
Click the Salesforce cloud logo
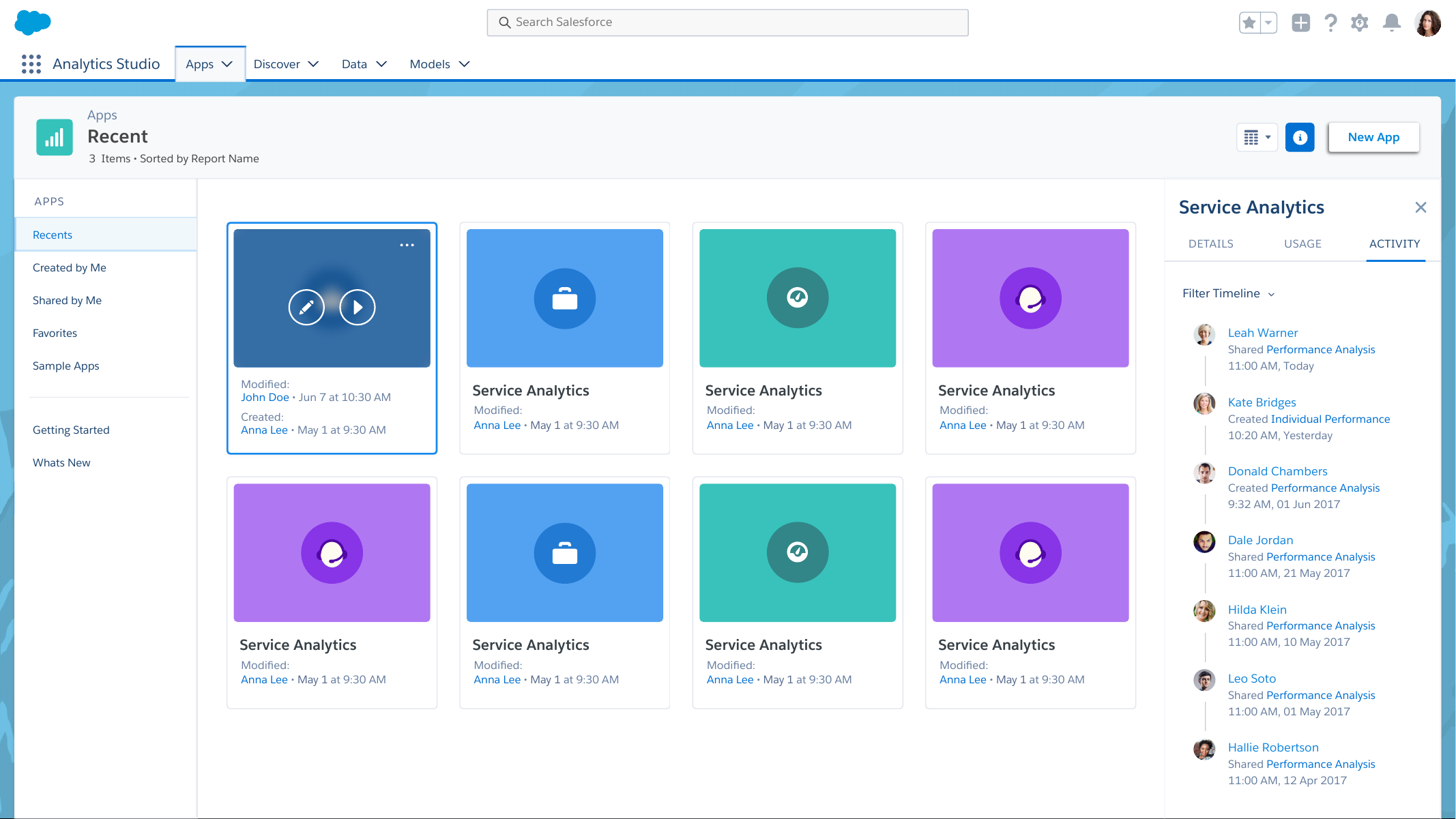(x=32, y=22)
